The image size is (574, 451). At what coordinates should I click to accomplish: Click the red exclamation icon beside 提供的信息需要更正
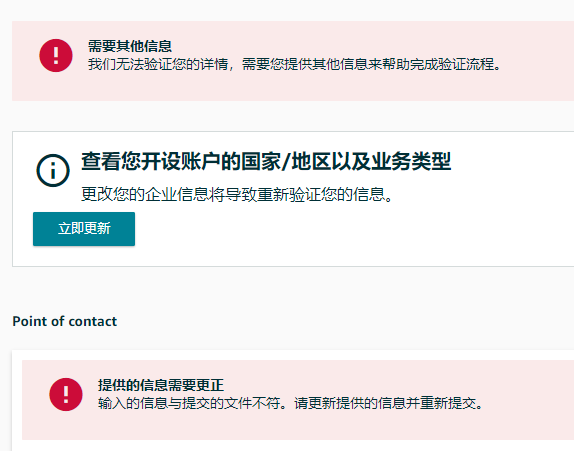coord(66,395)
